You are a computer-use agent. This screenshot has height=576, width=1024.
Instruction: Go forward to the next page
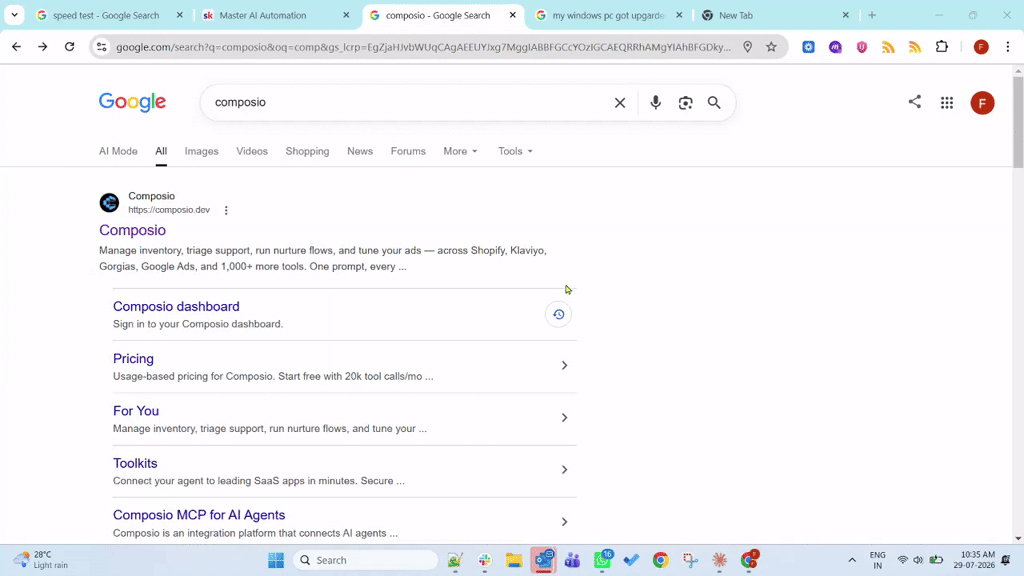click(x=42, y=46)
